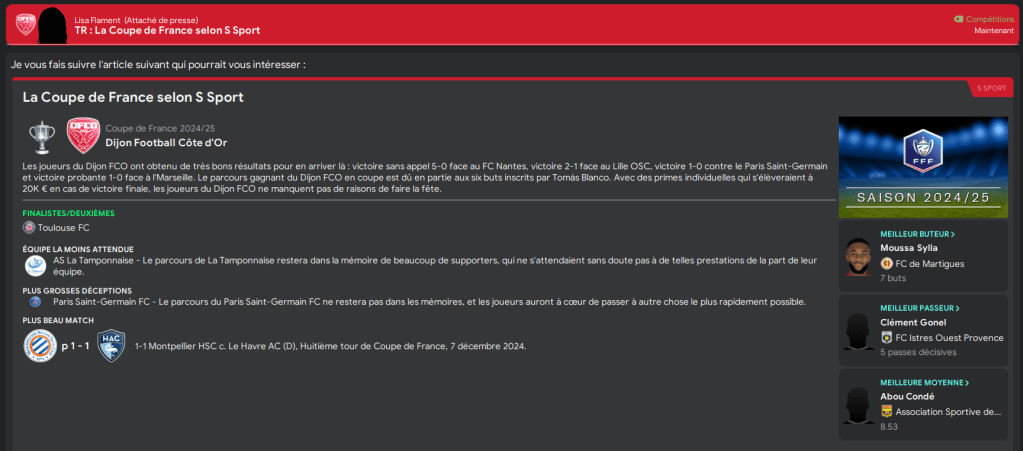Image resolution: width=1023 pixels, height=451 pixels.
Task: Click the Coupe de France trophy icon
Action: click(41, 136)
